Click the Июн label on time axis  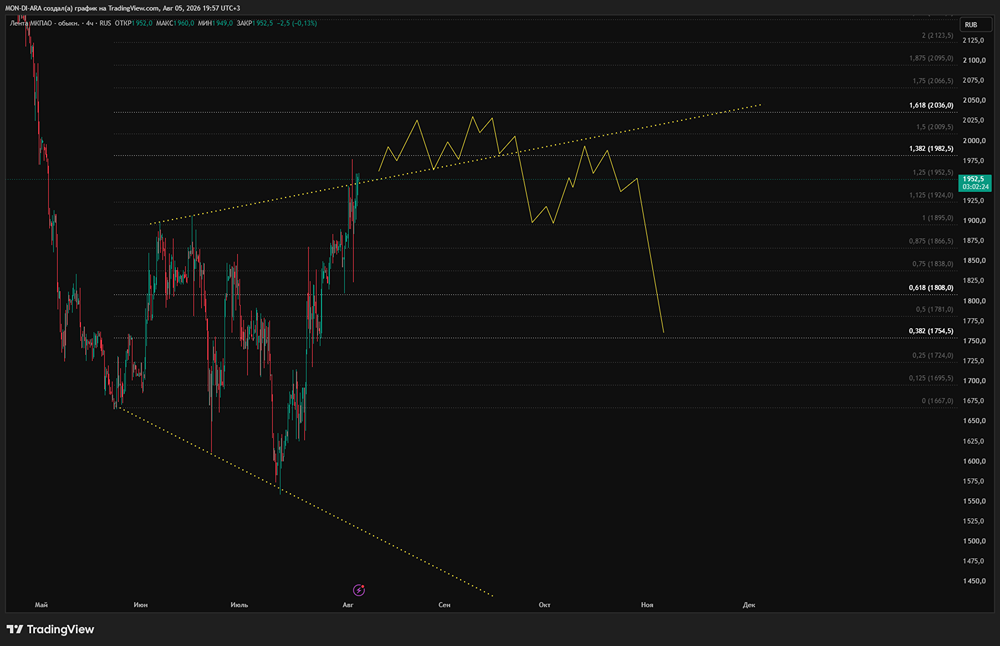click(x=141, y=605)
